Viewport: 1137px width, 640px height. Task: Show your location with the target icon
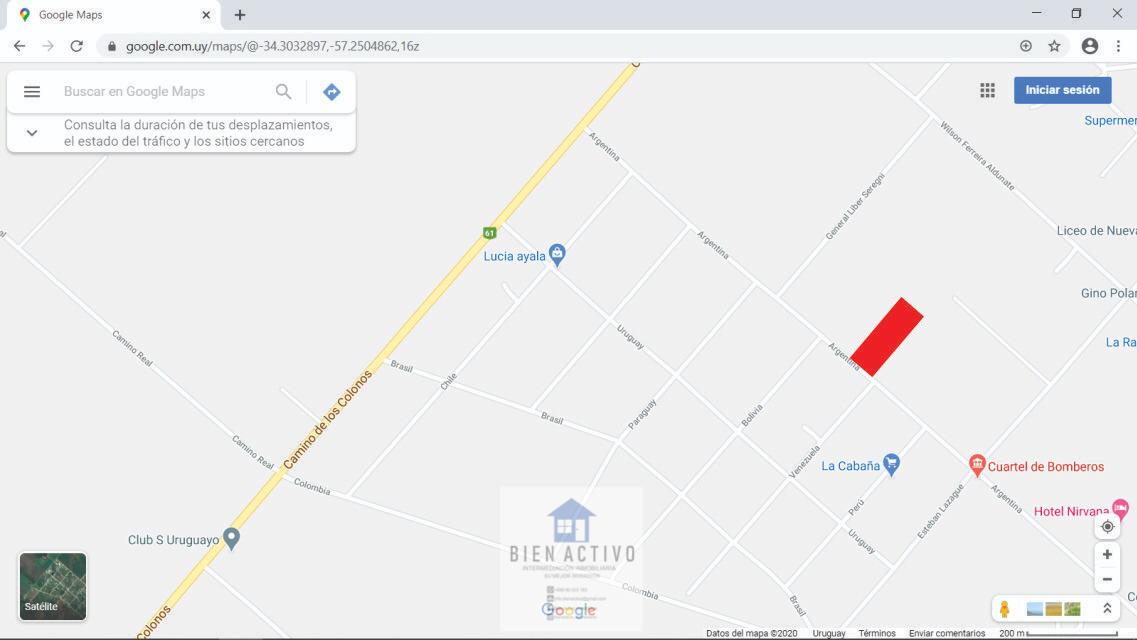pyautogui.click(x=1107, y=527)
